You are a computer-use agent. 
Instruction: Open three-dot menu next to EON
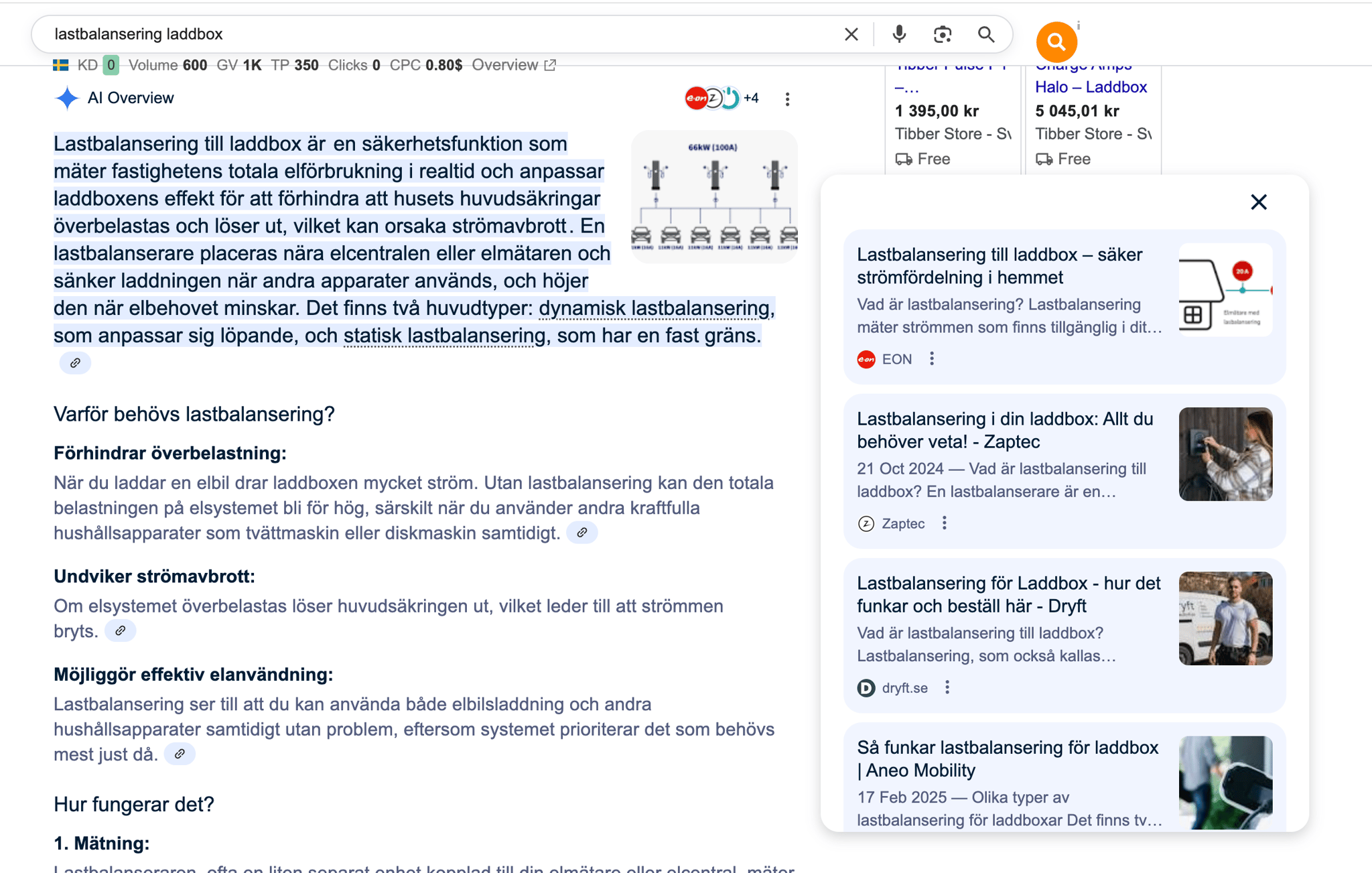click(x=932, y=359)
